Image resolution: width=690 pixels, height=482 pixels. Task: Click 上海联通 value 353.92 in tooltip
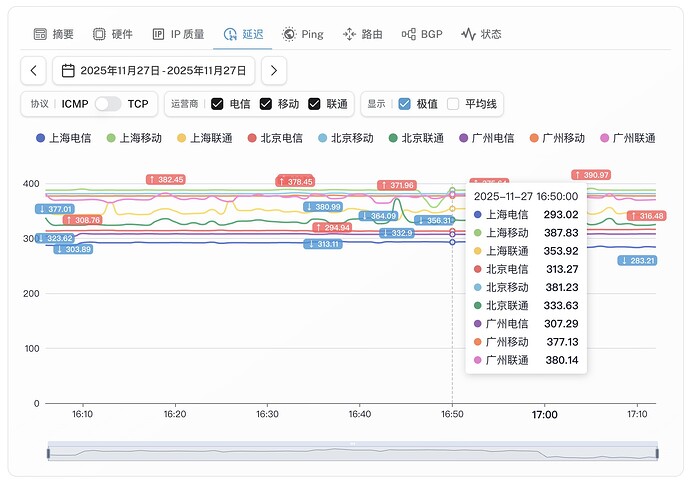point(561,251)
